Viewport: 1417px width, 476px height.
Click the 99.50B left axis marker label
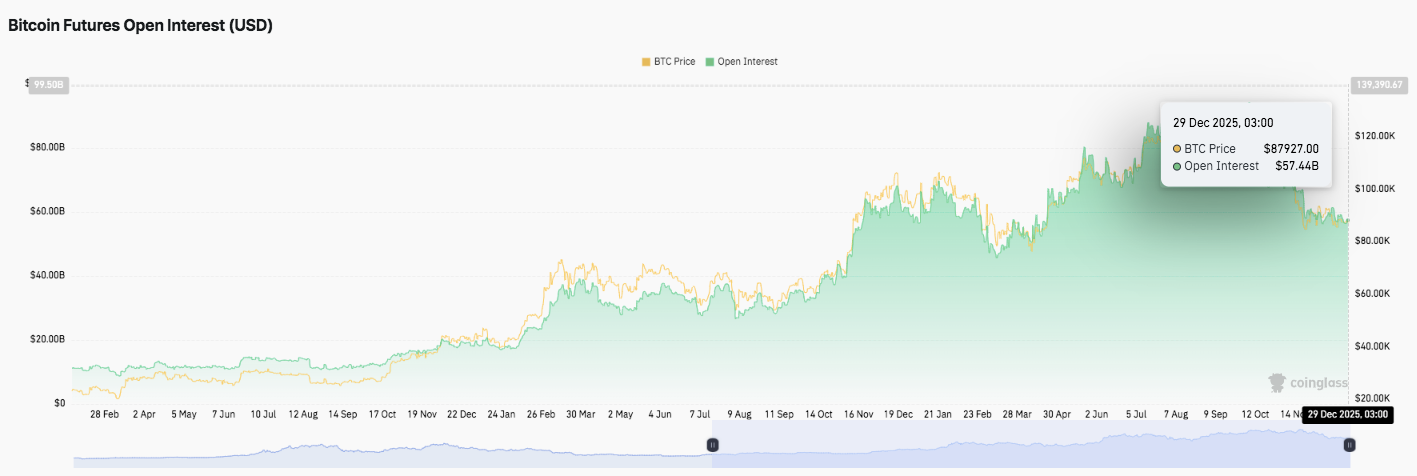coord(48,85)
